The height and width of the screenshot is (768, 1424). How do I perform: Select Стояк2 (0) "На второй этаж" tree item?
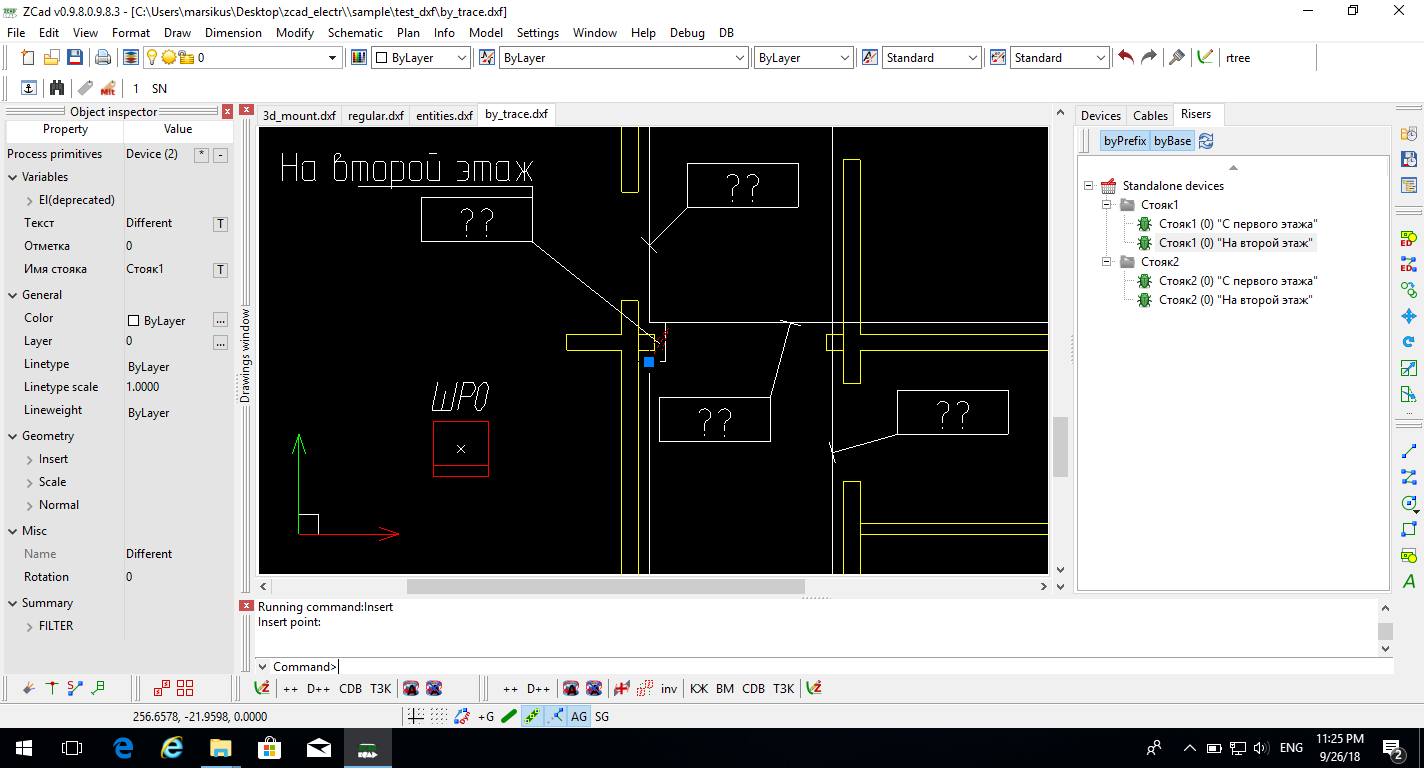tap(1235, 300)
